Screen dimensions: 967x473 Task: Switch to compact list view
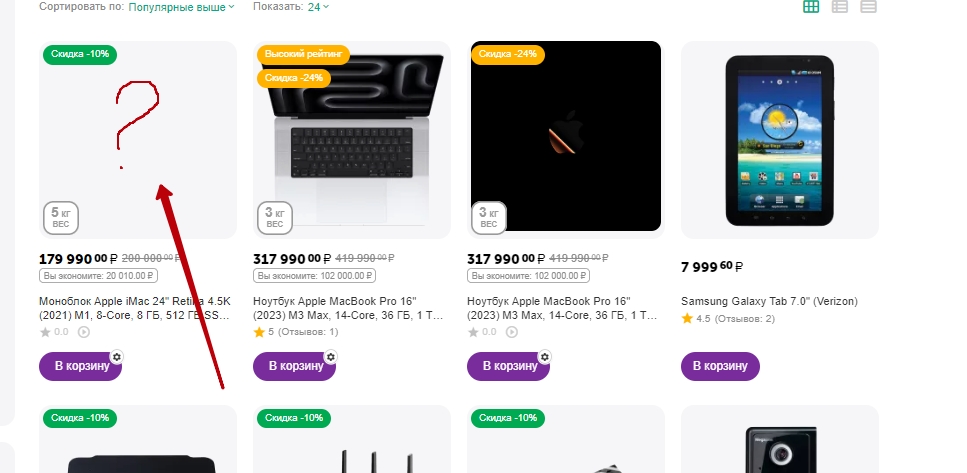click(868, 7)
